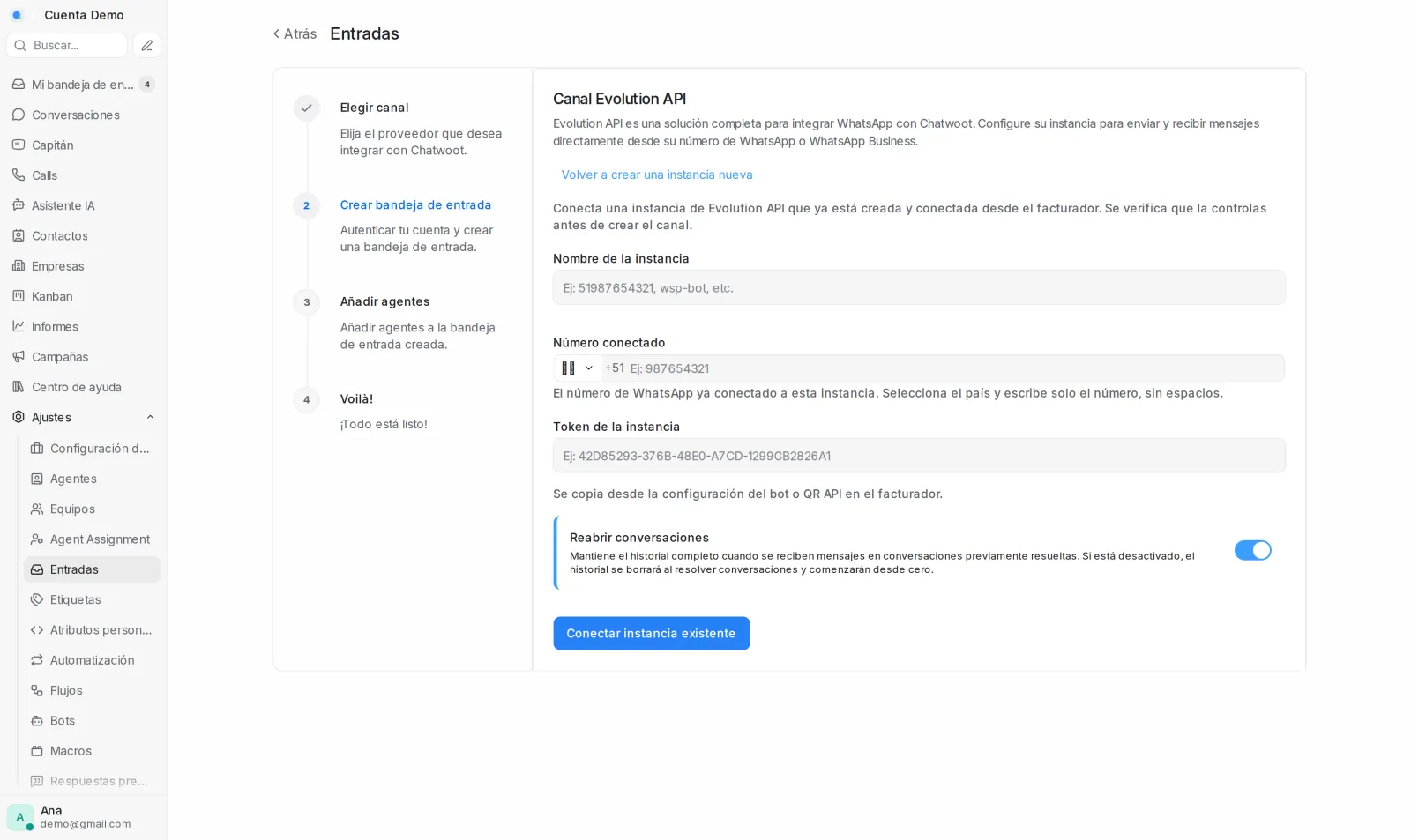The height and width of the screenshot is (840, 1411).
Task: Open Mi bandeja de entrada
Action: [x=83, y=85]
